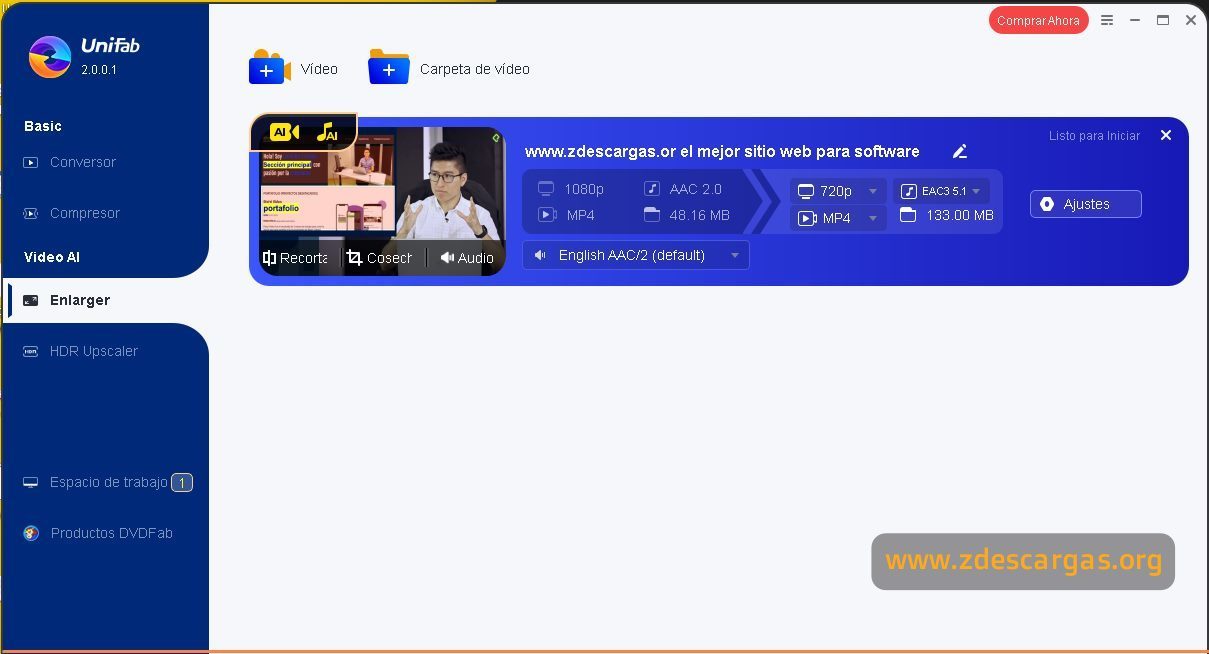Edit the file name with pencil icon

tap(960, 152)
